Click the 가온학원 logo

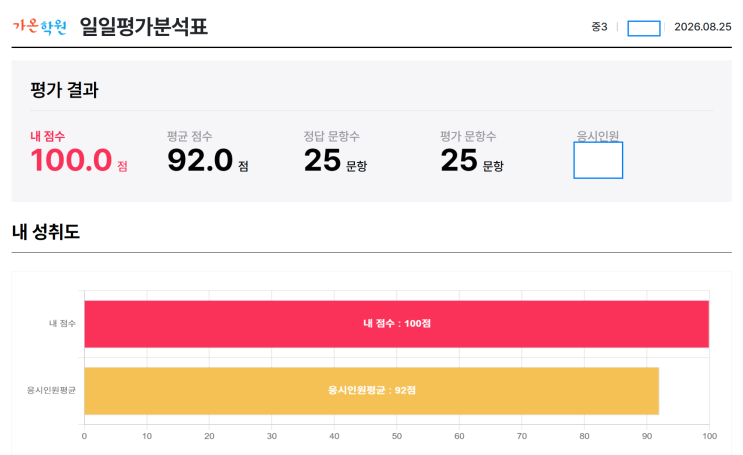[x=39, y=27]
